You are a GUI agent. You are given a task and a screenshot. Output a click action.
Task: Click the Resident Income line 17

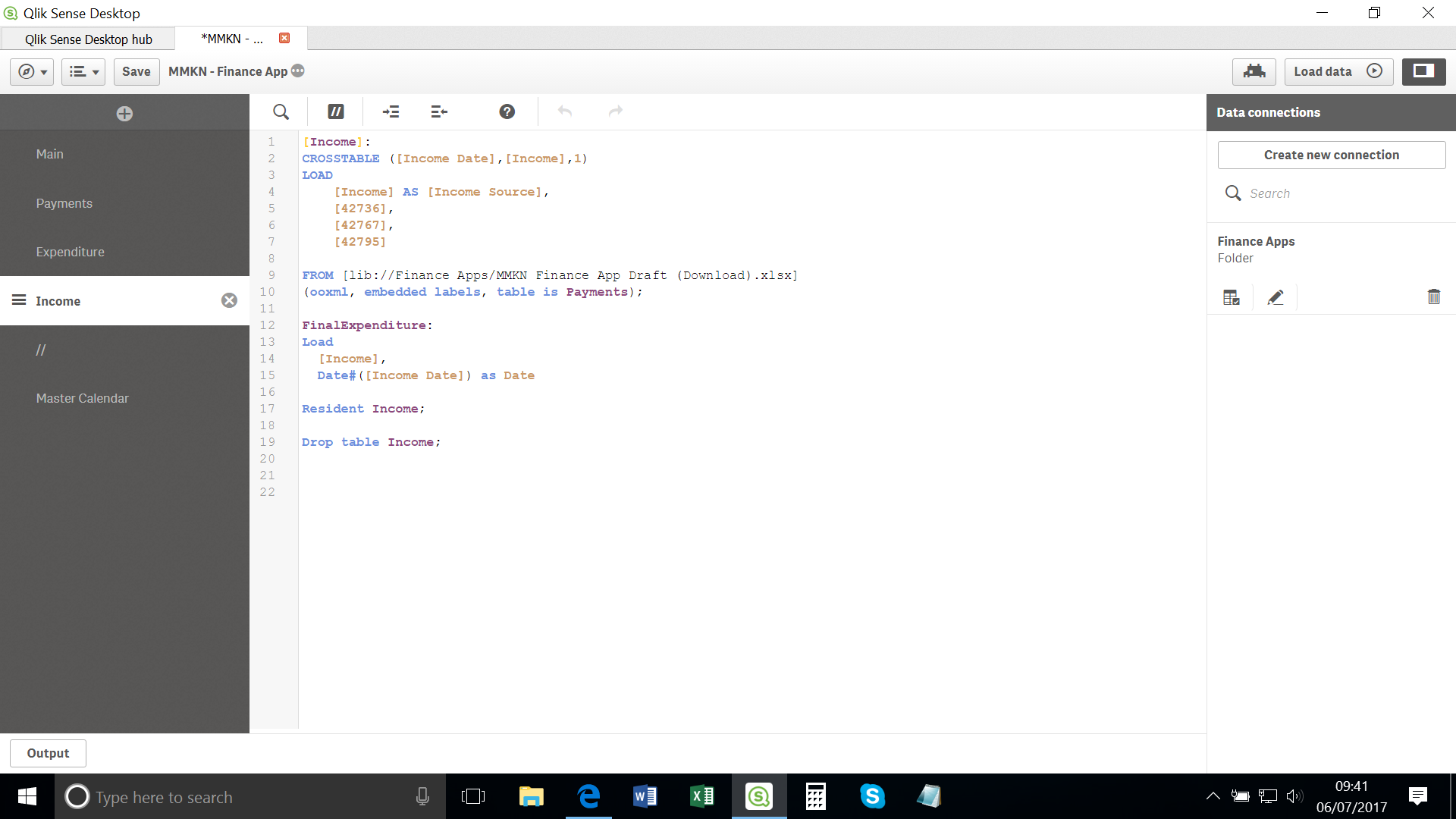(363, 409)
